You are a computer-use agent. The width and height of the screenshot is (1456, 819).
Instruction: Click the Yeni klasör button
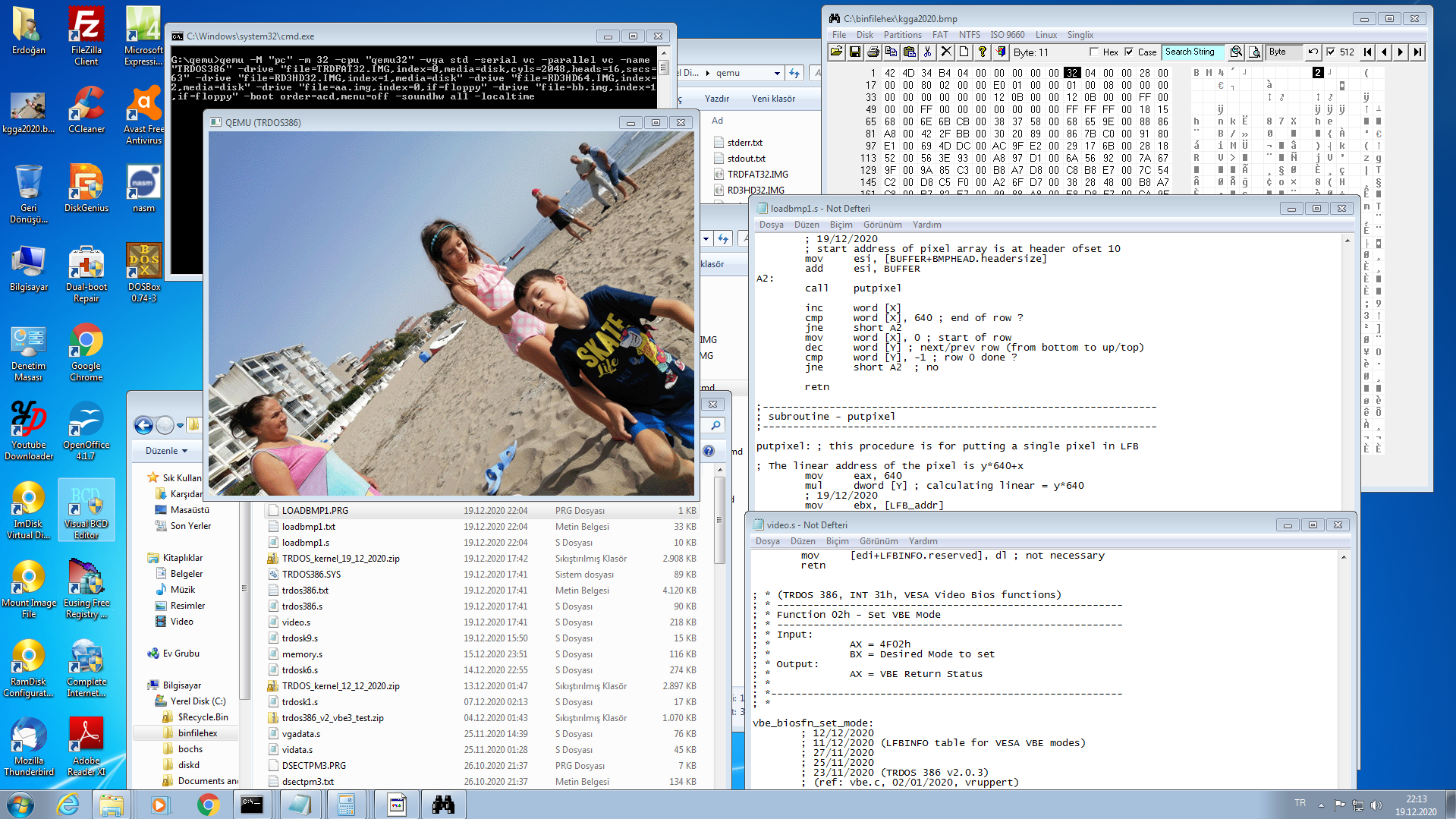[773, 99]
